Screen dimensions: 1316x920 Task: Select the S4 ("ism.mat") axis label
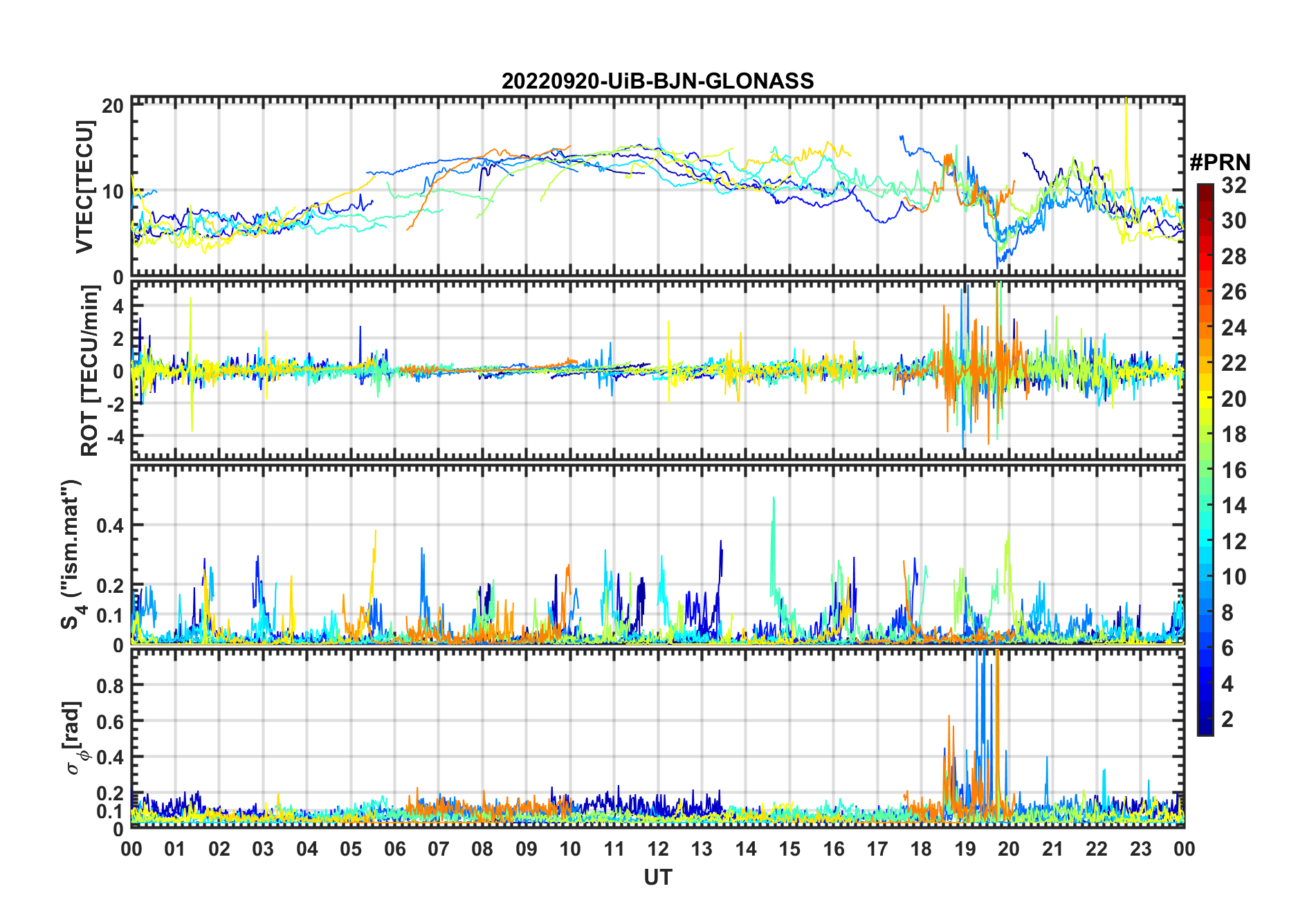click(x=71, y=555)
